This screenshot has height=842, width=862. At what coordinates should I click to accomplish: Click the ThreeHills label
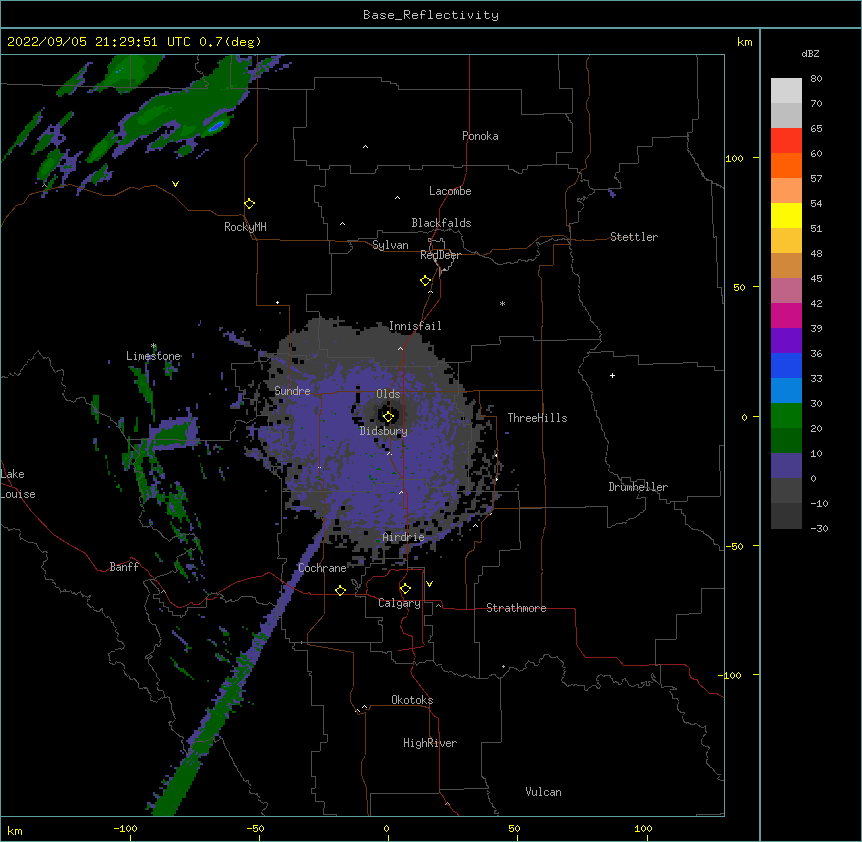[x=537, y=418]
